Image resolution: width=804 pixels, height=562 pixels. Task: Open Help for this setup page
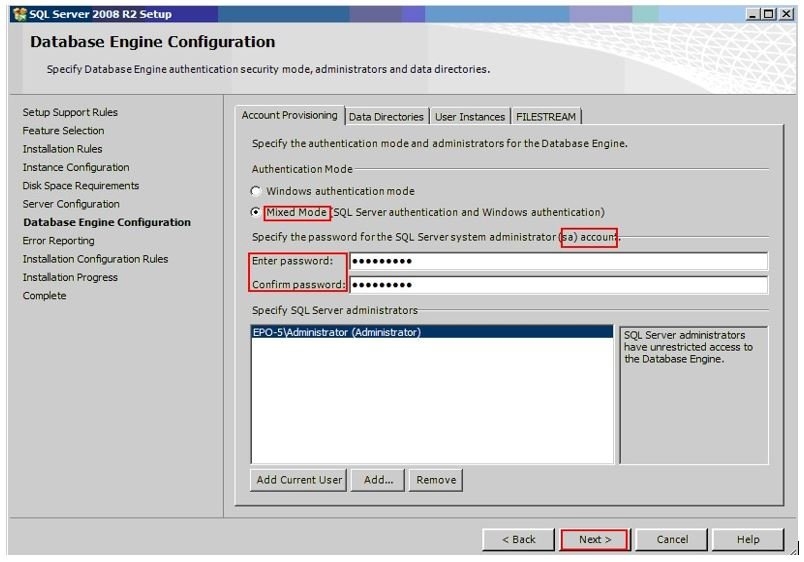[x=748, y=540]
